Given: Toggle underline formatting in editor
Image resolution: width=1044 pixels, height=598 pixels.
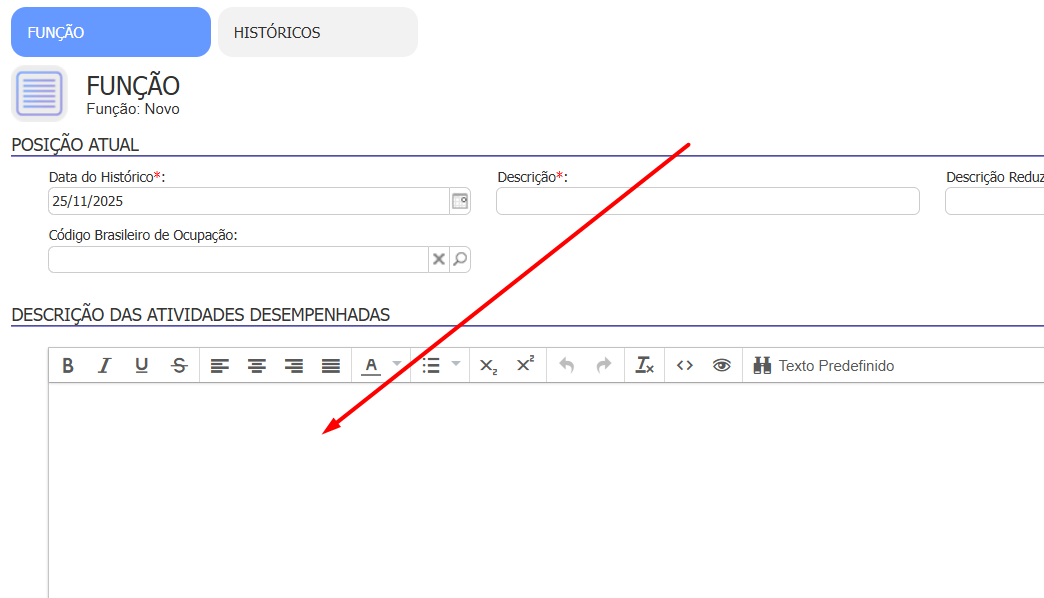Looking at the screenshot, I should (141, 366).
